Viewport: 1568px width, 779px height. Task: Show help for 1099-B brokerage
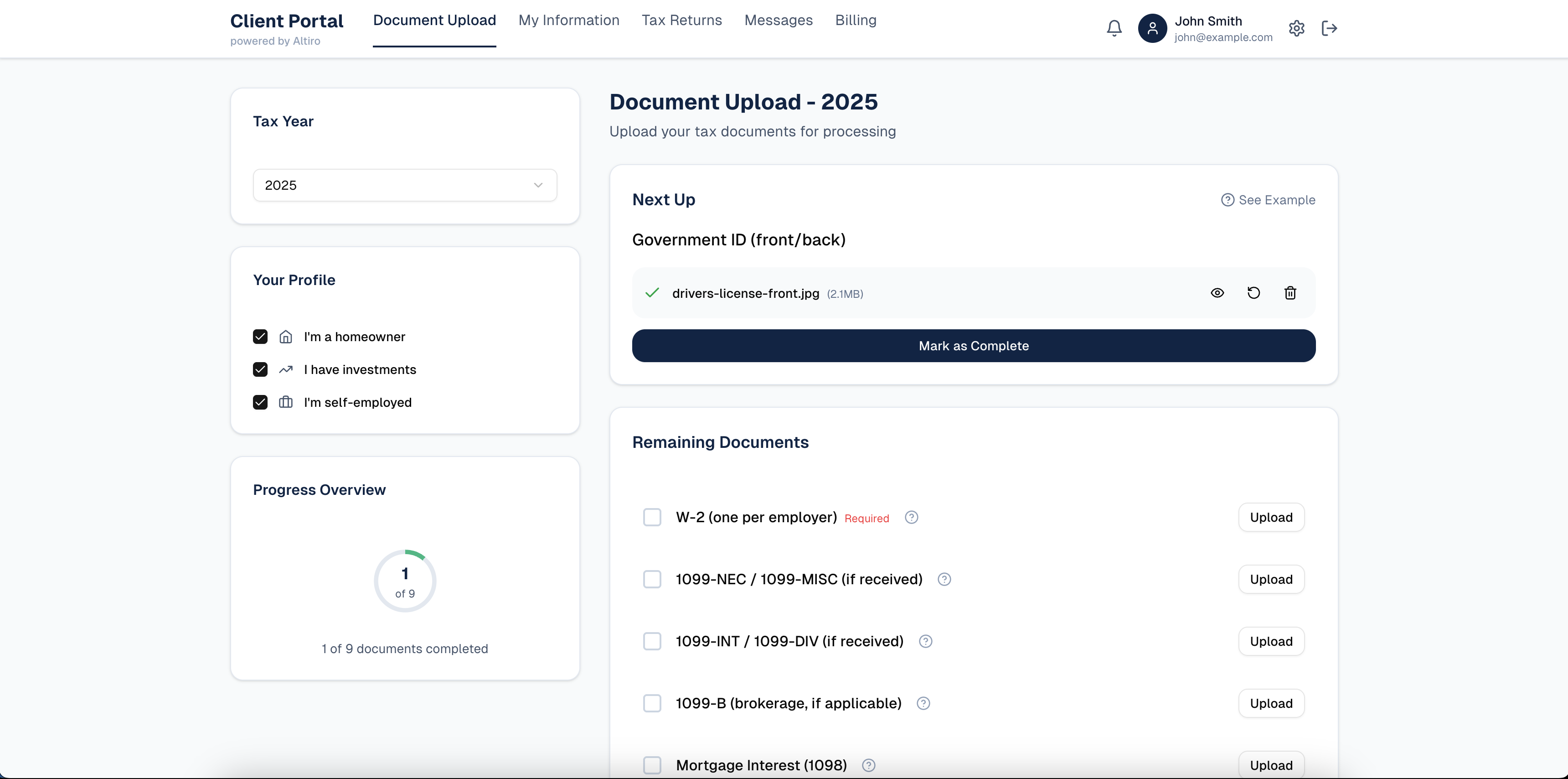pos(923,703)
